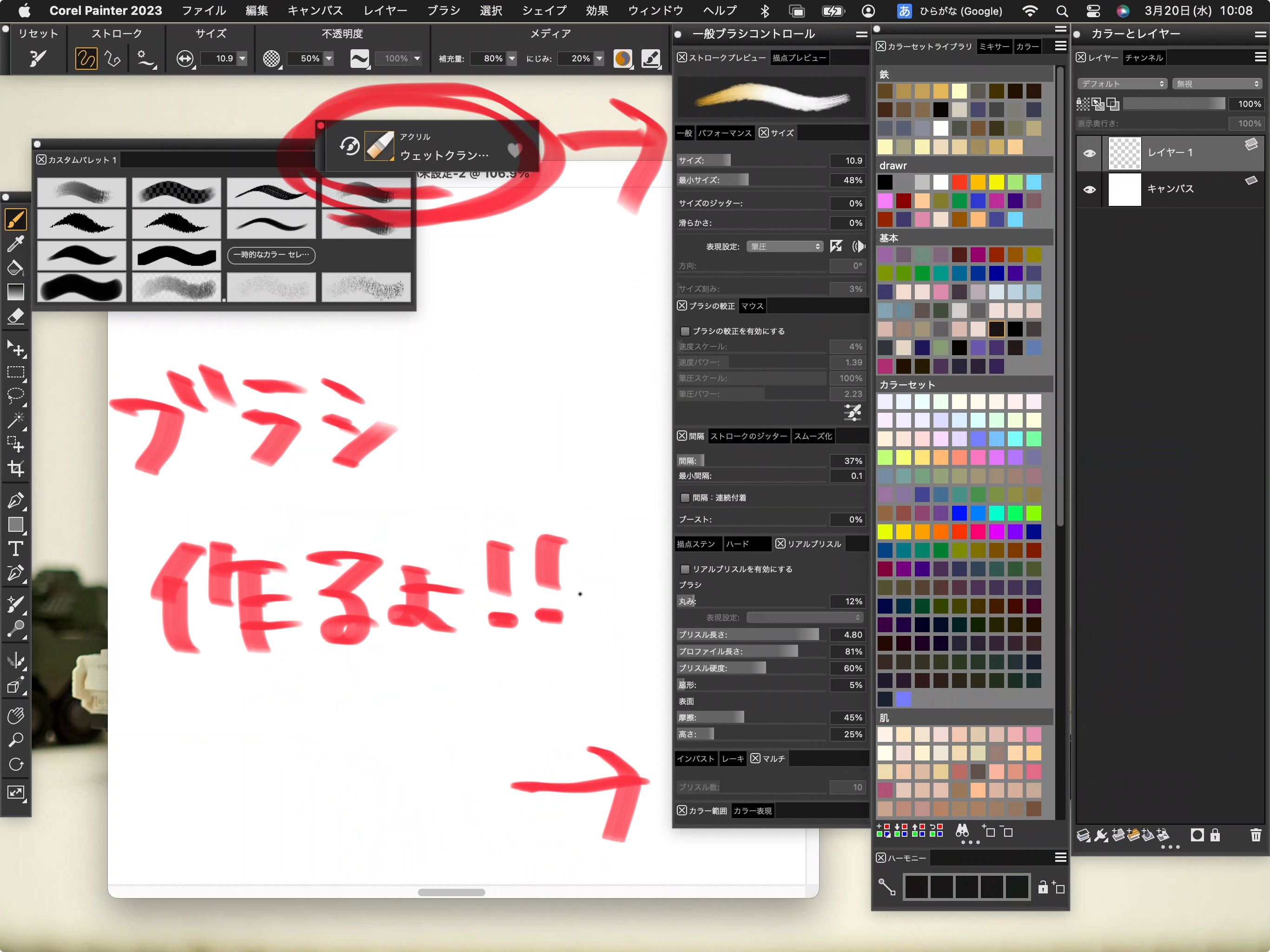The image size is (1270, 952).
Task: Open the Brush menu
Action: [x=443, y=11]
